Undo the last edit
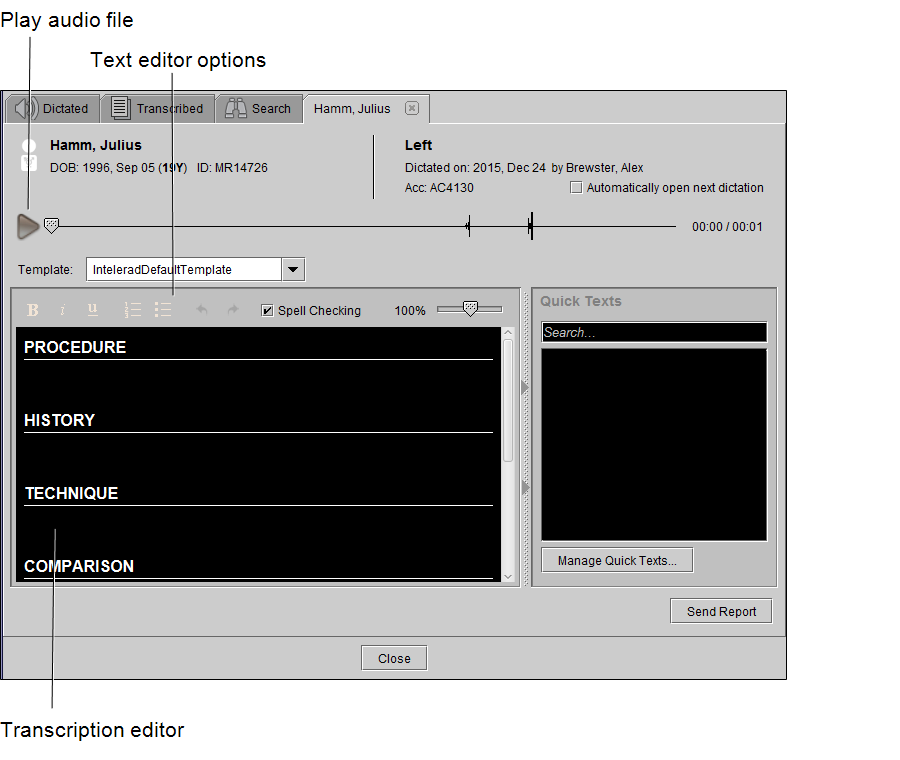Viewport: 900px width, 760px height. tap(203, 310)
